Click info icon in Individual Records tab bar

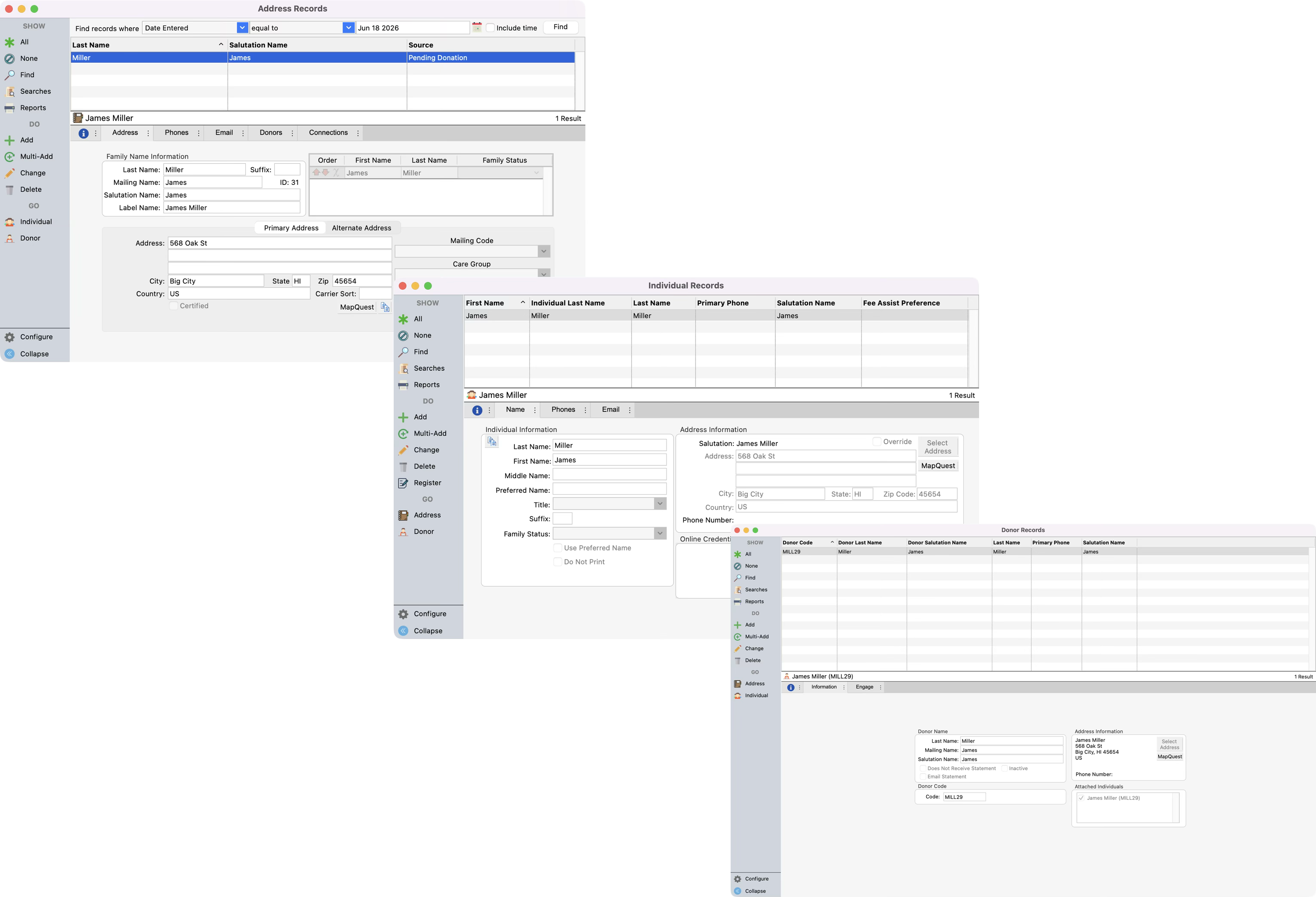[477, 410]
